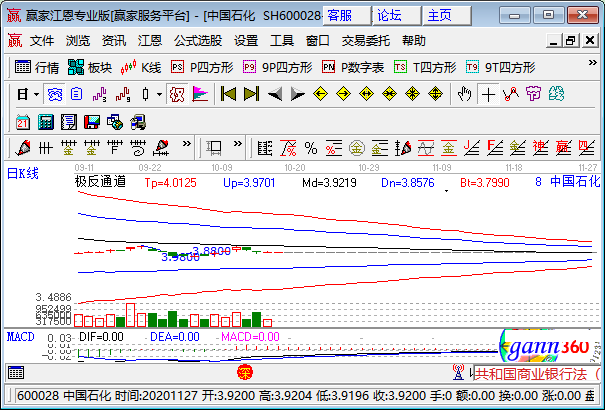Open the 江恩 menu
The image size is (605, 410).
150,40
